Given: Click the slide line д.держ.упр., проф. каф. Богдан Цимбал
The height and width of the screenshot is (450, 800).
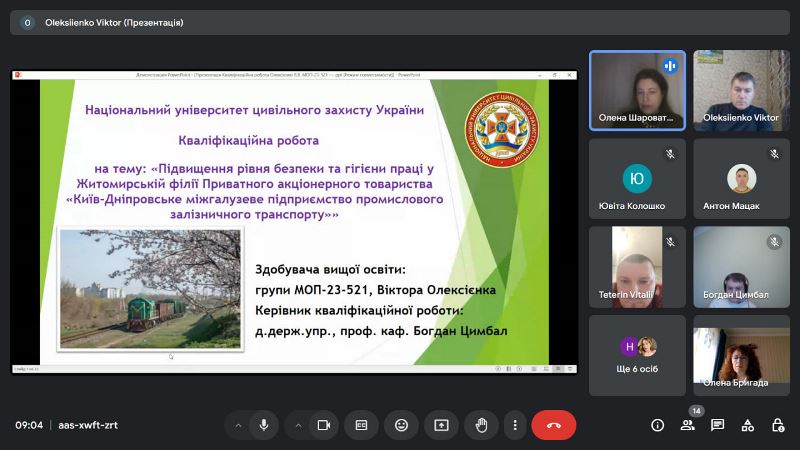Looking at the screenshot, I should point(381,331).
